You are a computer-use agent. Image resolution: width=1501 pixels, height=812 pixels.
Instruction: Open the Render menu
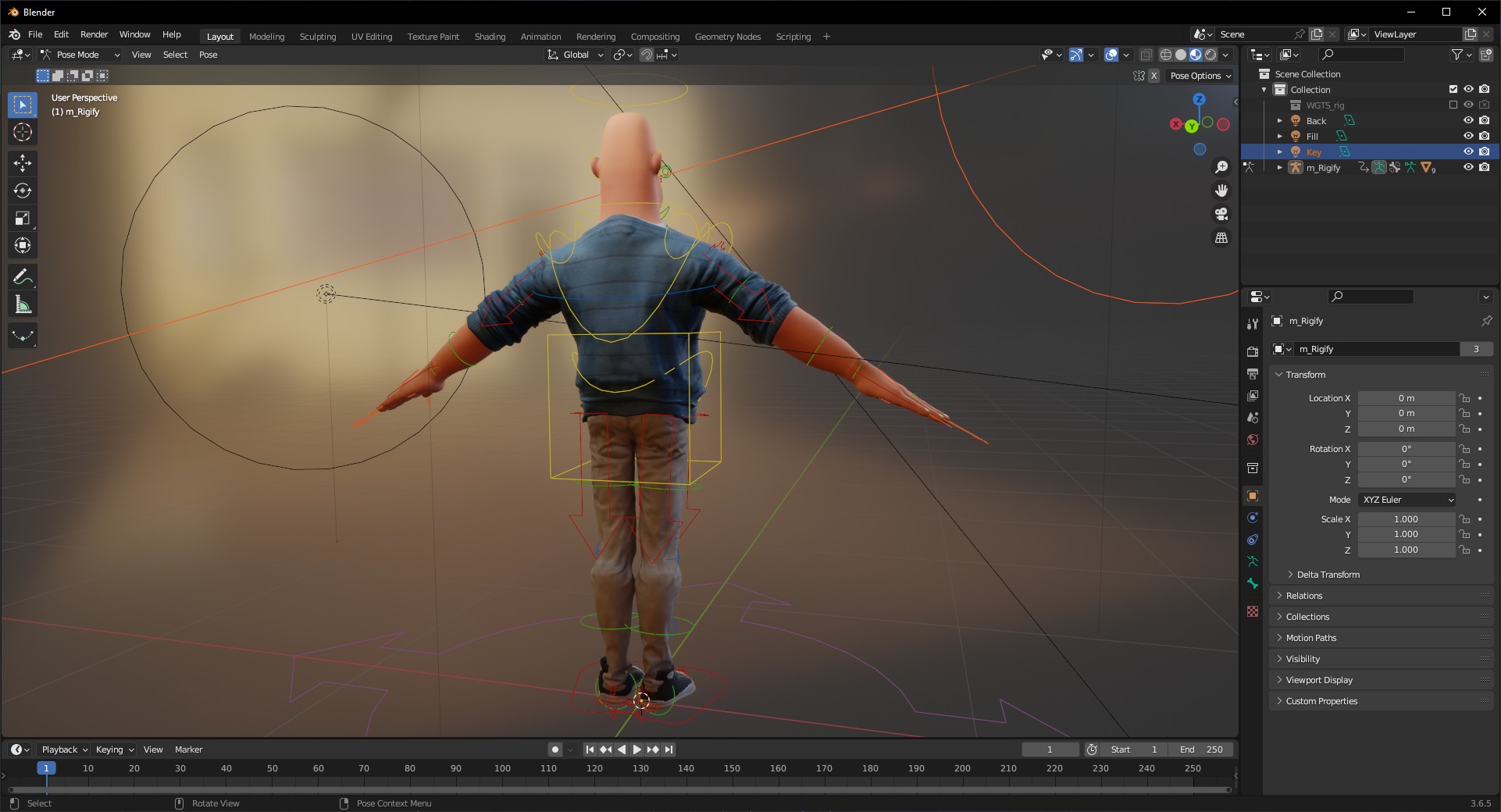[94, 34]
